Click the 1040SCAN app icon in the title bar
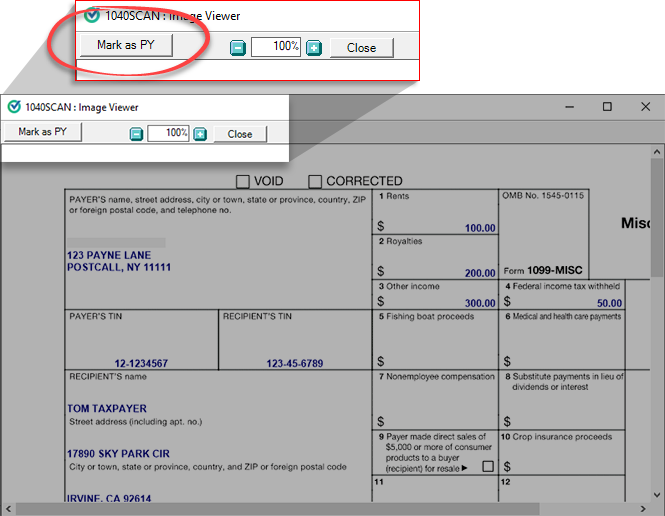The width and height of the screenshot is (665, 516). 14,107
